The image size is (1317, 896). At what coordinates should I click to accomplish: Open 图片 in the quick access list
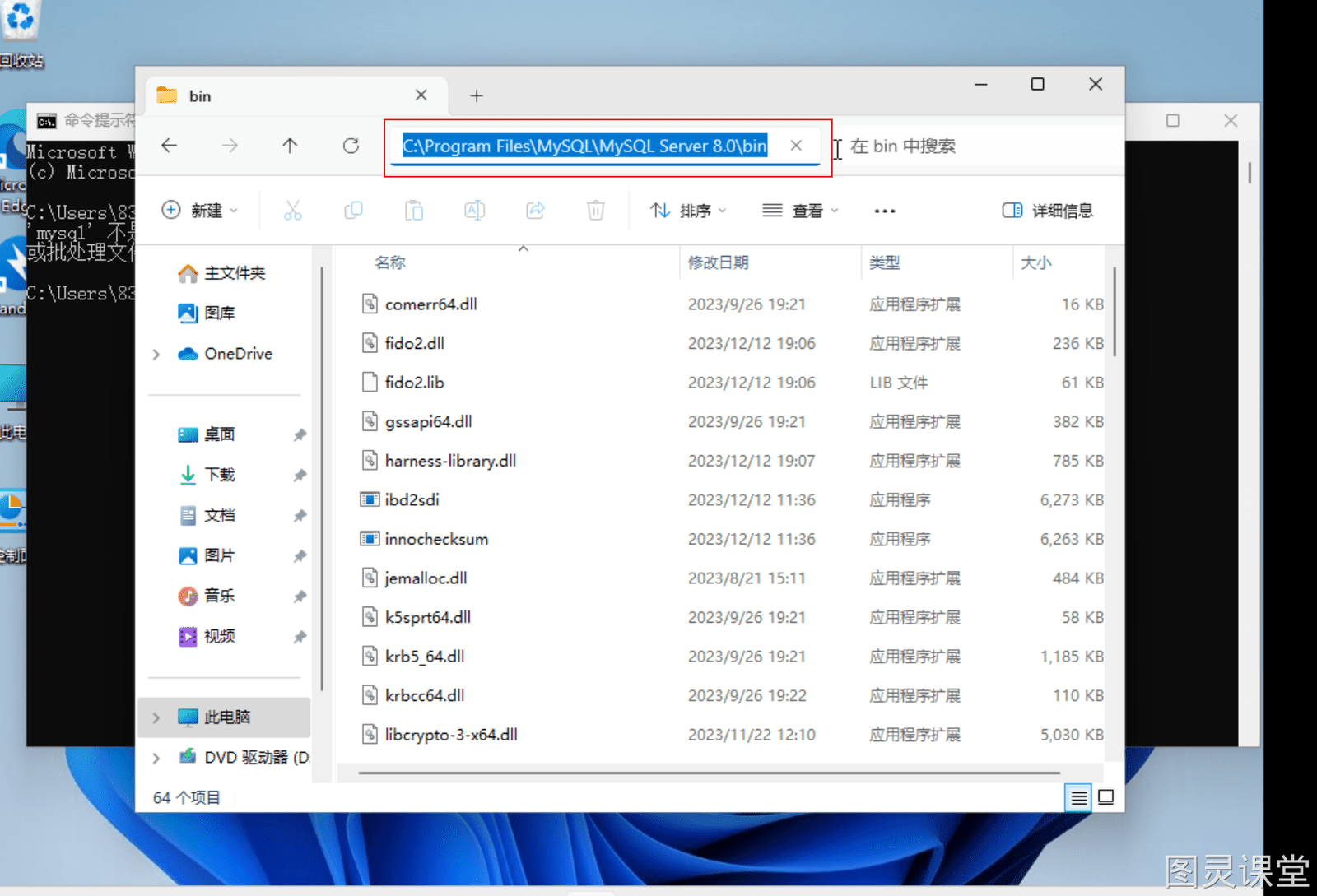(x=207, y=555)
